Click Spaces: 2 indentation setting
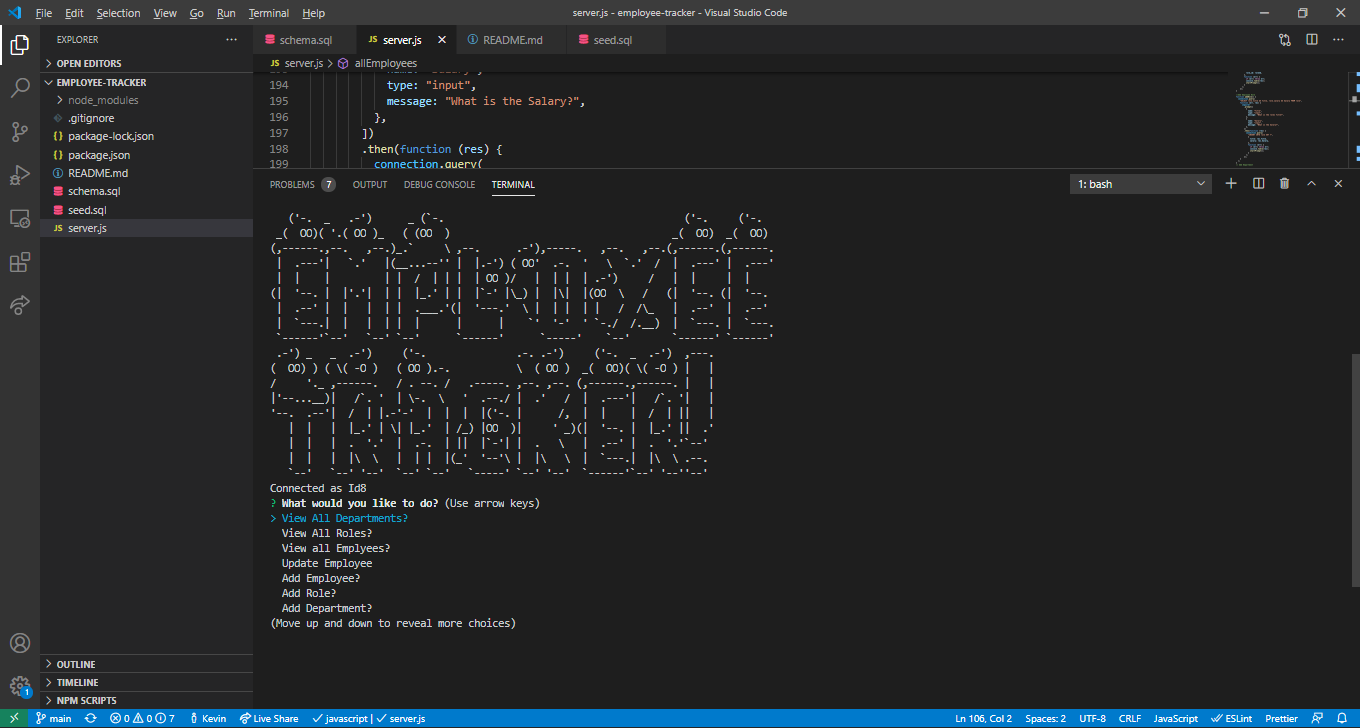 pos(1045,719)
